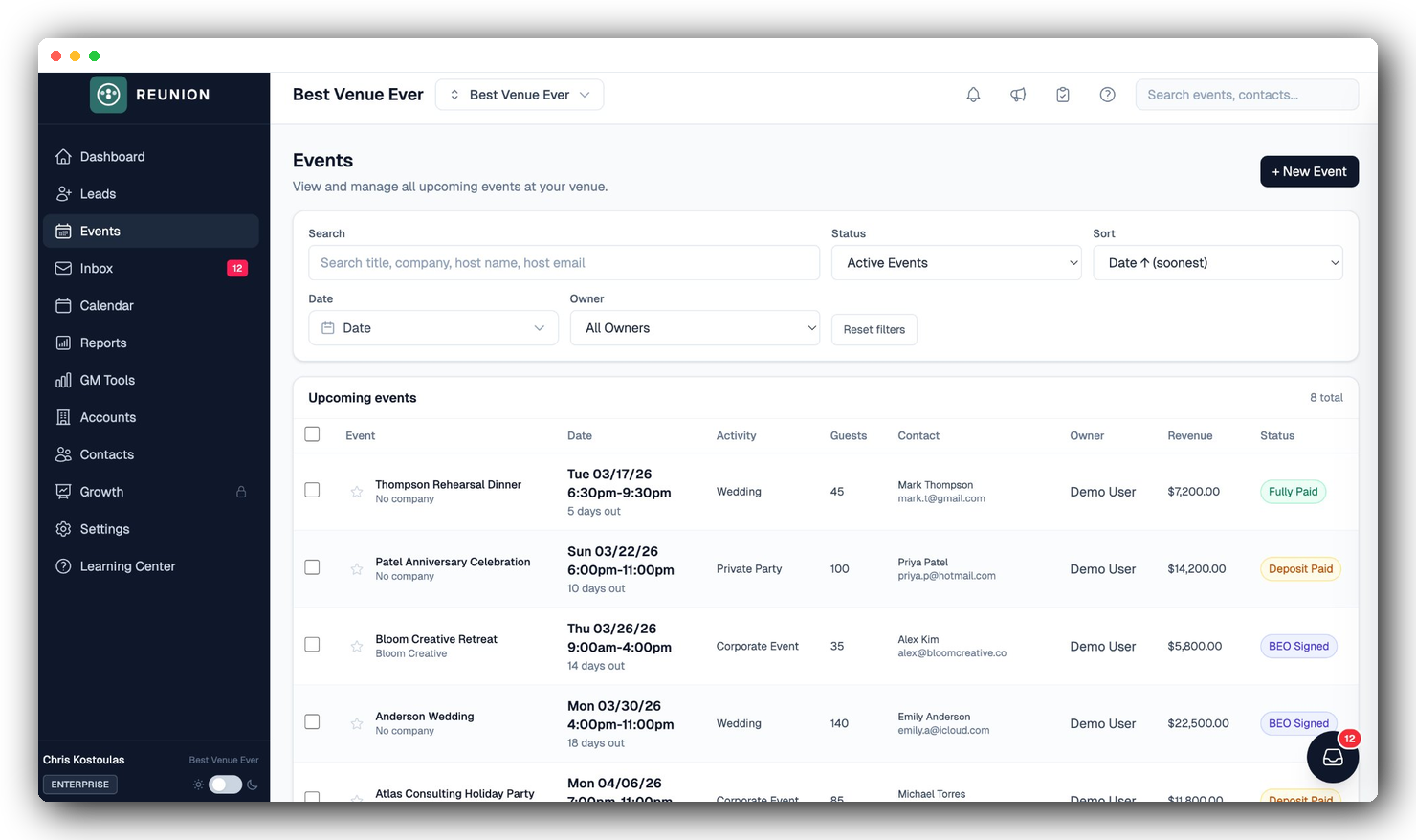Viewport: 1416px width, 840px height.
Task: Star the Bloom Creative Retreat event
Action: 356,646
